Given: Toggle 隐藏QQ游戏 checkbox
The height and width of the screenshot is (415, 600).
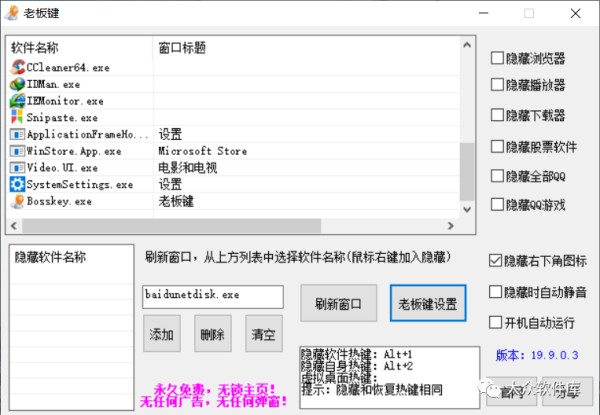Looking at the screenshot, I should coord(497,205).
